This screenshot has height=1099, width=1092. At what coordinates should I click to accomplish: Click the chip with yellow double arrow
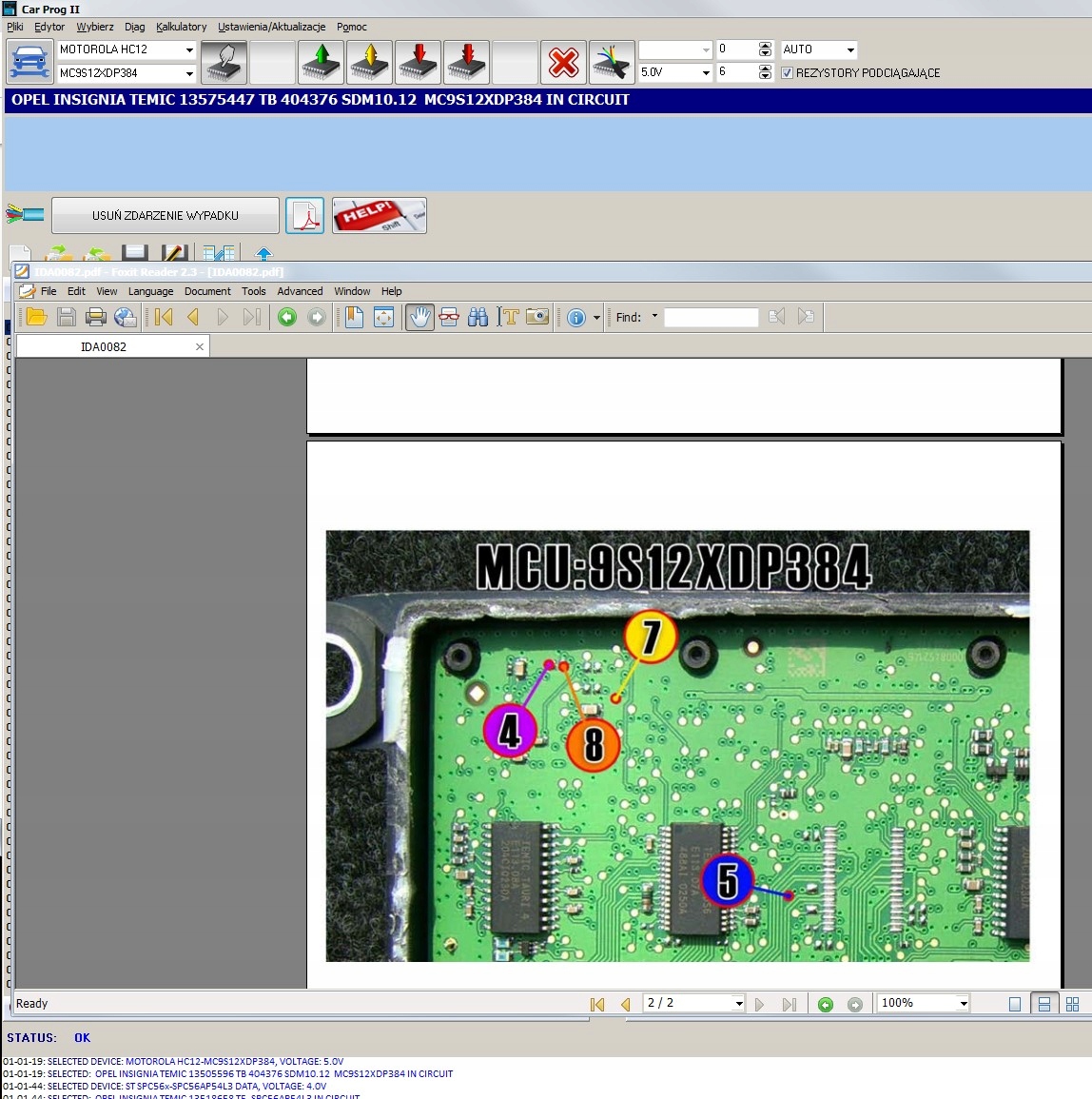point(369,62)
